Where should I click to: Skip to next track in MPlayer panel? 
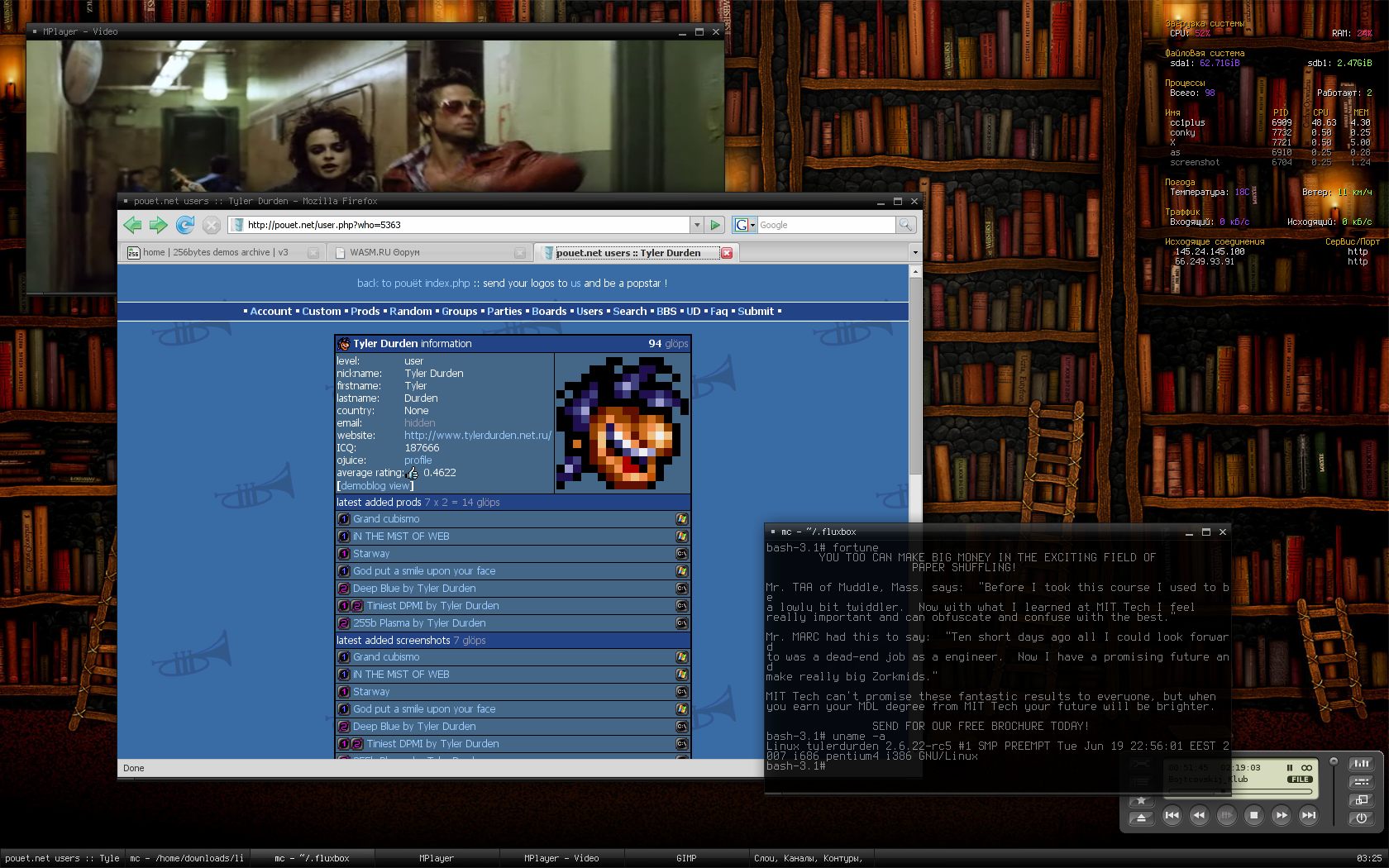[1308, 816]
